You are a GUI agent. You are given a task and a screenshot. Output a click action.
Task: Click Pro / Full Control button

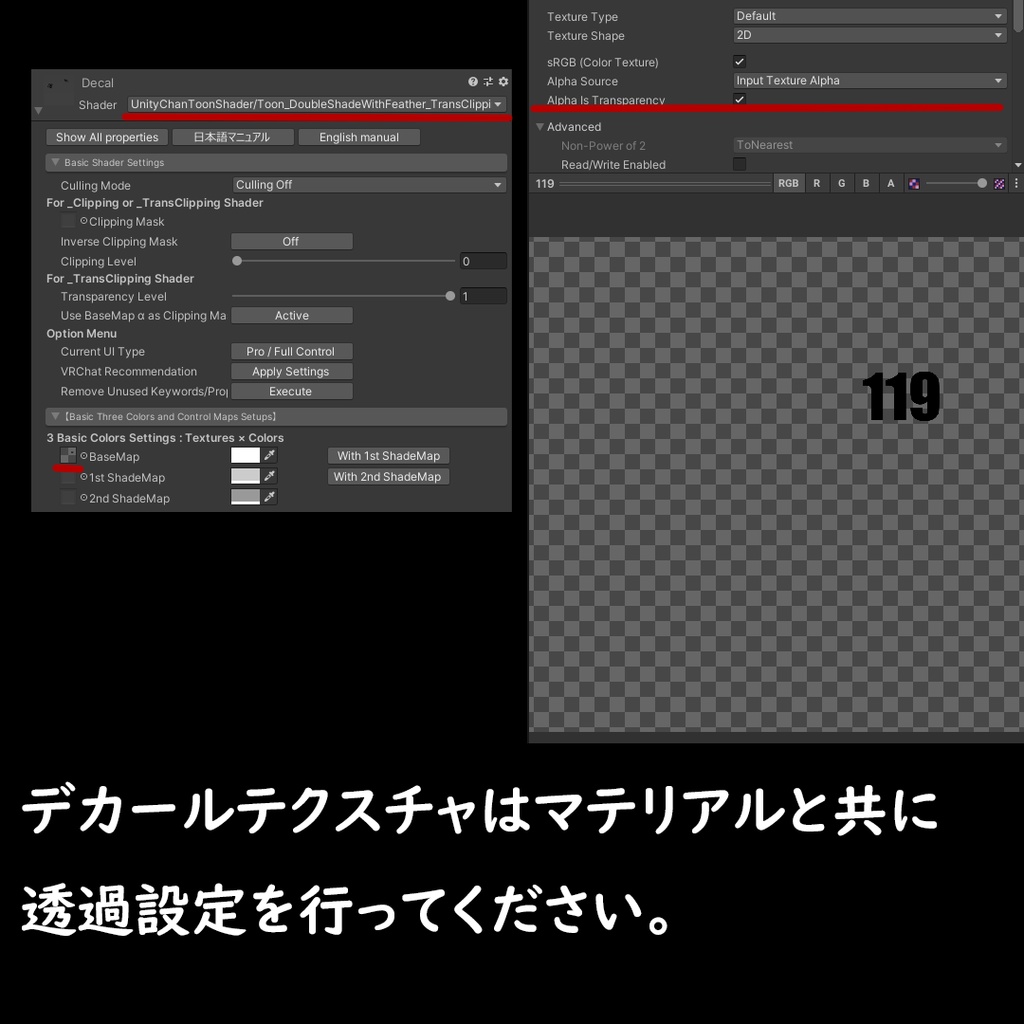[291, 351]
